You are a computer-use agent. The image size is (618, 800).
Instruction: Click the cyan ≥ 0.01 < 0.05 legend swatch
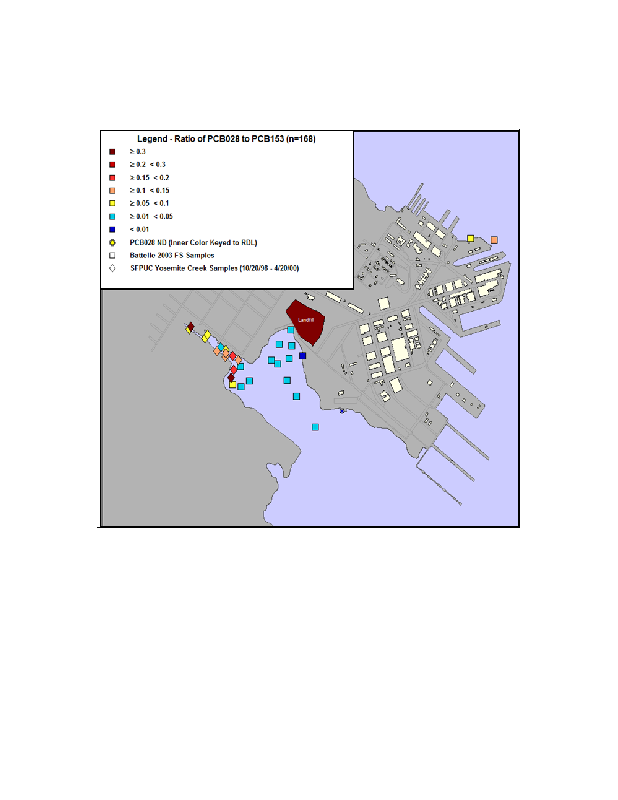point(112,216)
